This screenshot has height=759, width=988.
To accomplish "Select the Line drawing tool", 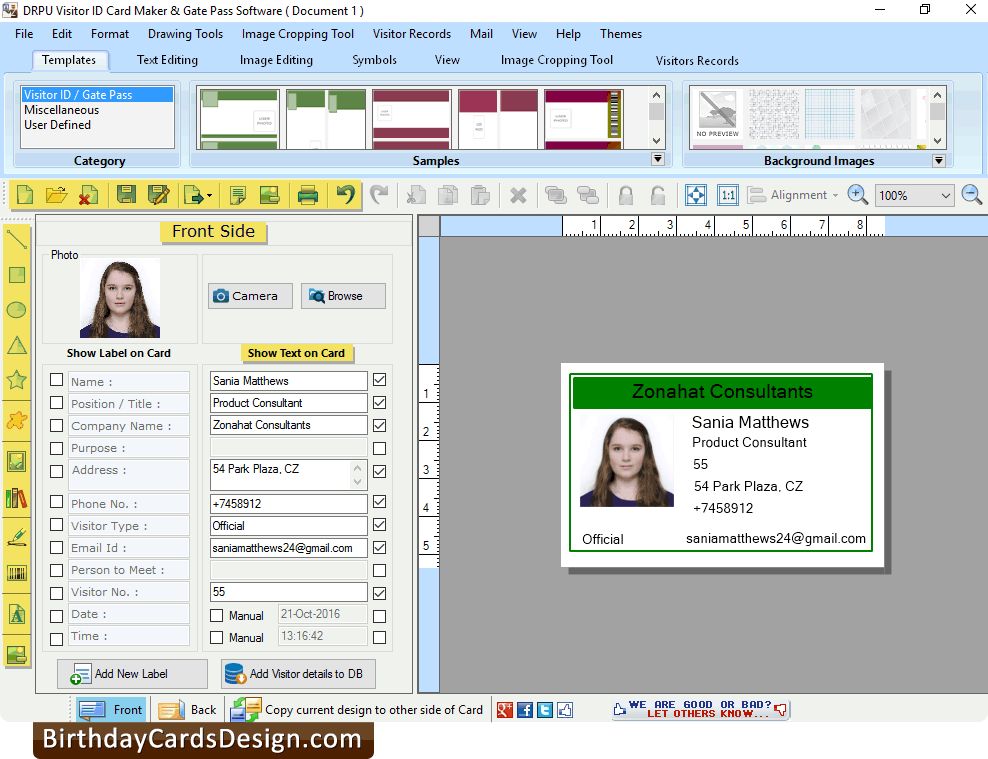I will [16, 239].
